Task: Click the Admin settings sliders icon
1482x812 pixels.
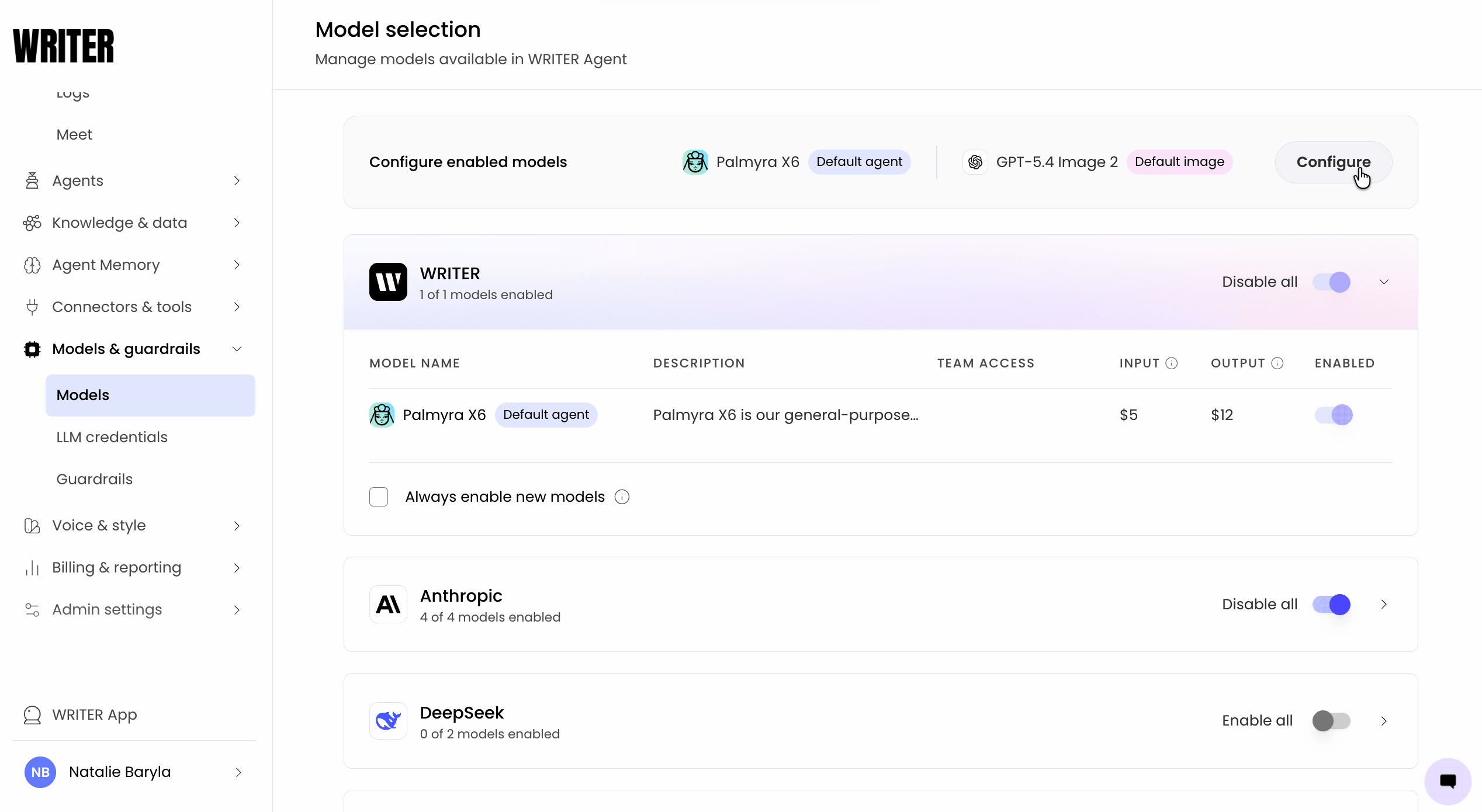Action: click(32, 610)
